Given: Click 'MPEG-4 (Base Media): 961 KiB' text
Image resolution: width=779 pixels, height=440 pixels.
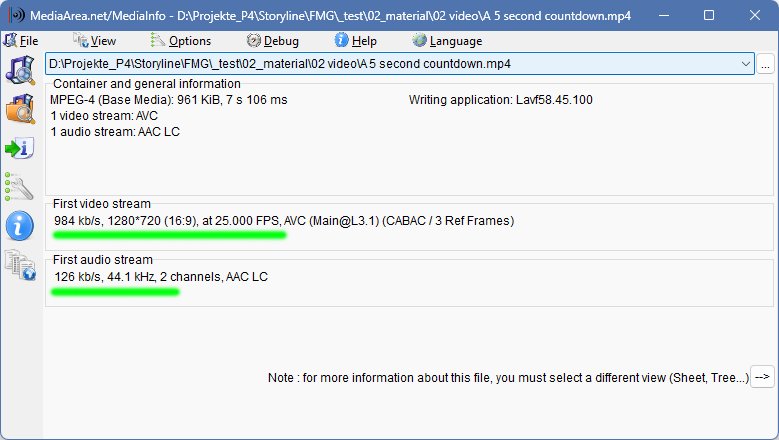Looking at the screenshot, I should 135,100.
